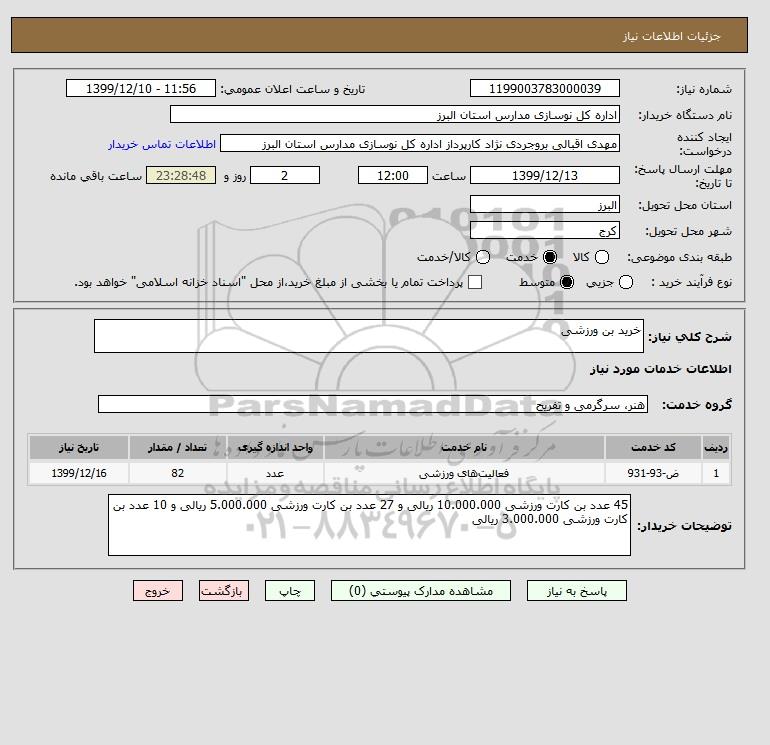Click the واحد اندازه گیری column header

click(275, 447)
